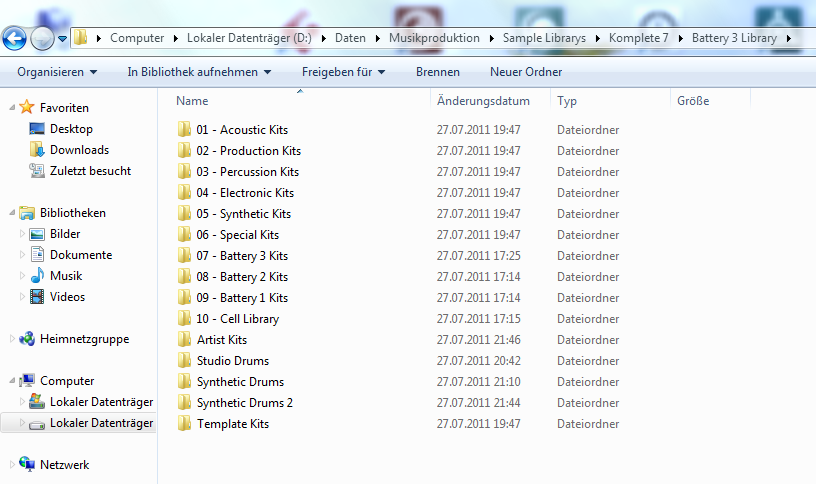Click the Dateiordner type of Artist Kits

(588, 339)
